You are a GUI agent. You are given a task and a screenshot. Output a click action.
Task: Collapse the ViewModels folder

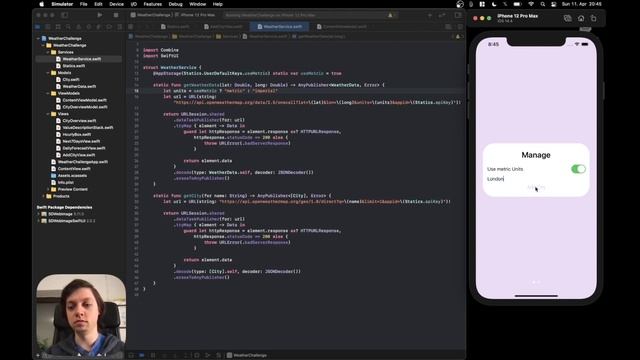point(48,93)
